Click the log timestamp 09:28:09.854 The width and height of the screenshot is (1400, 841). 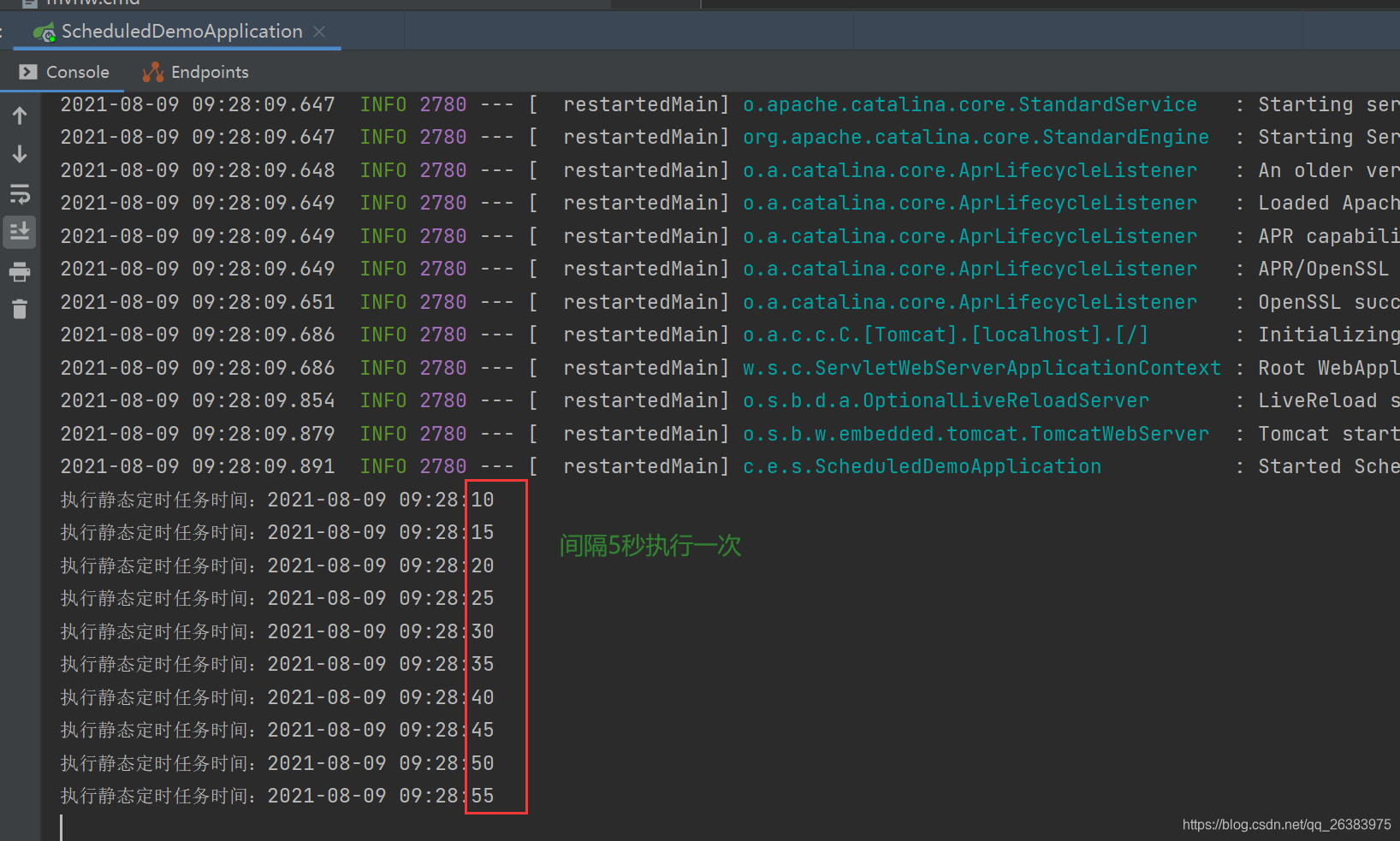click(264, 400)
